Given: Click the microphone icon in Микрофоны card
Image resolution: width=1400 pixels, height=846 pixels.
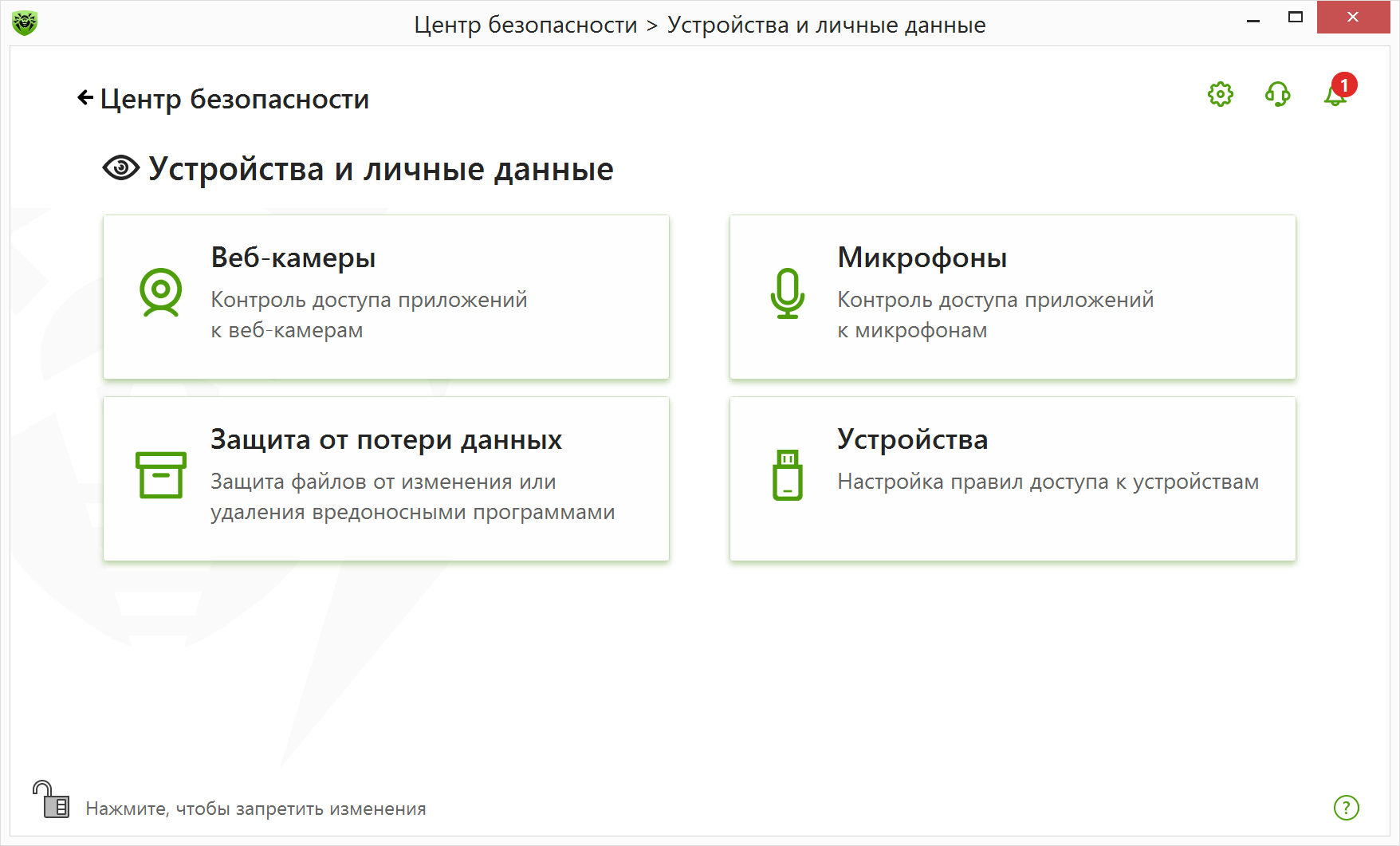Looking at the screenshot, I should click(x=788, y=293).
